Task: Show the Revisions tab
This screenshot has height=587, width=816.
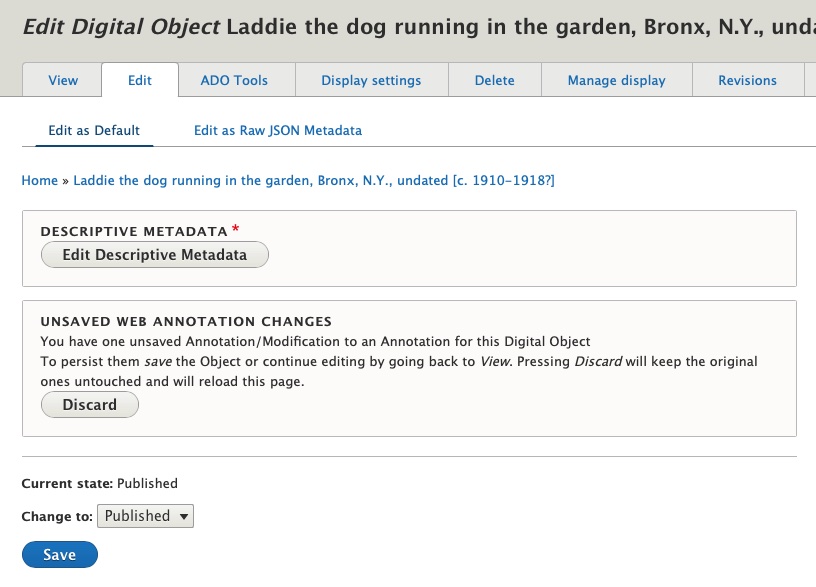Action: [747, 80]
